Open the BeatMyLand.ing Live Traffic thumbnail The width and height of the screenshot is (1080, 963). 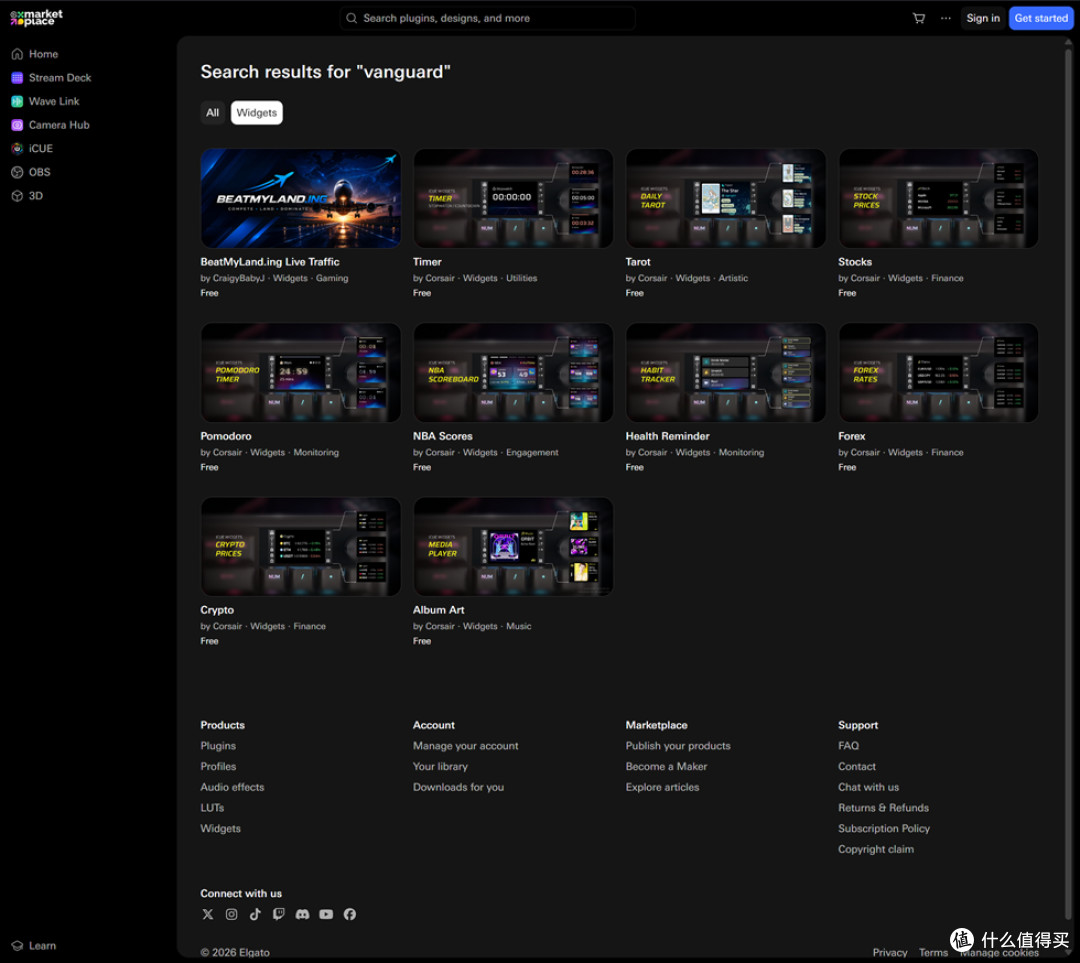tap(300, 198)
